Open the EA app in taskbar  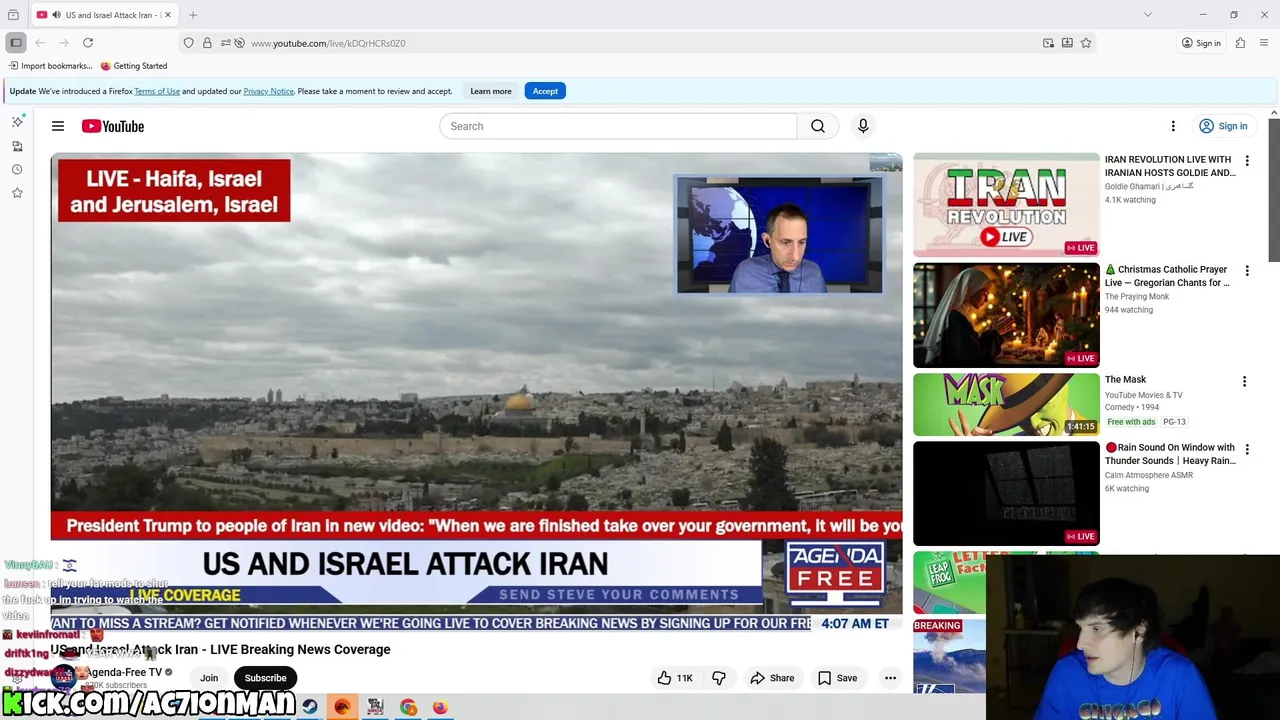pos(342,707)
